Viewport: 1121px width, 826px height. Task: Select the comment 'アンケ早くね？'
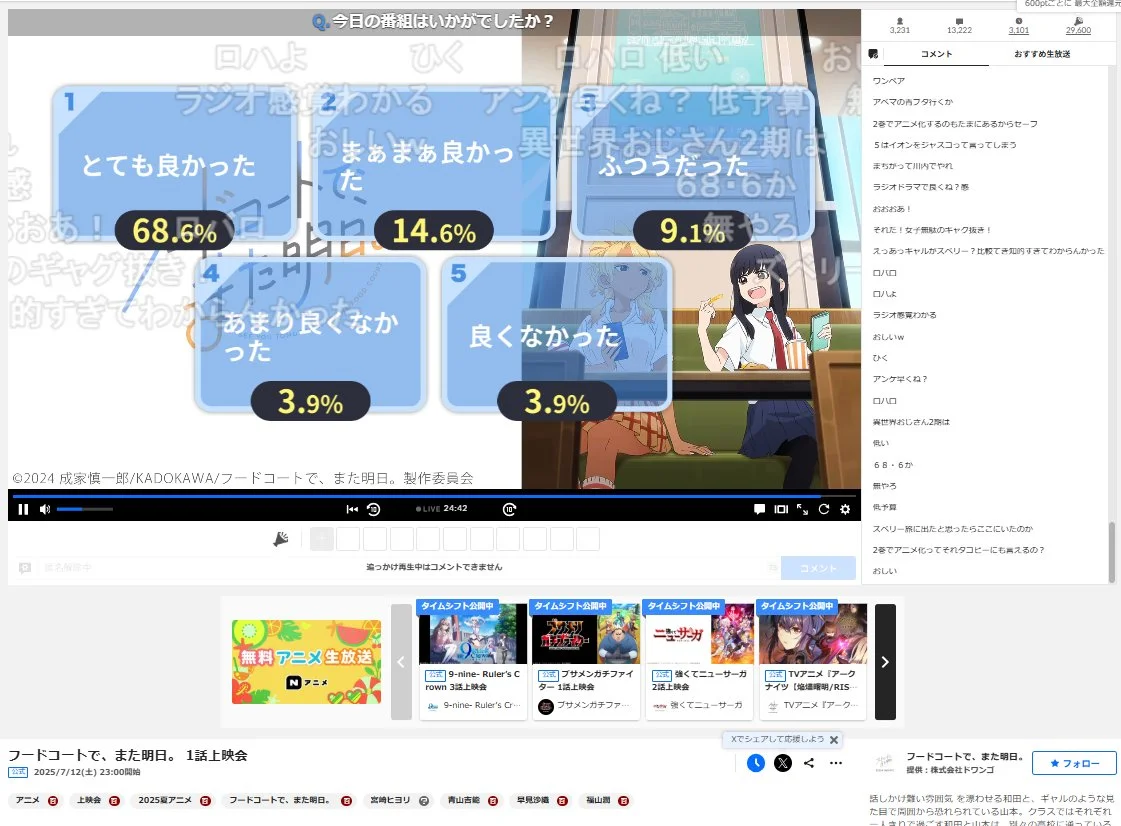click(x=899, y=379)
